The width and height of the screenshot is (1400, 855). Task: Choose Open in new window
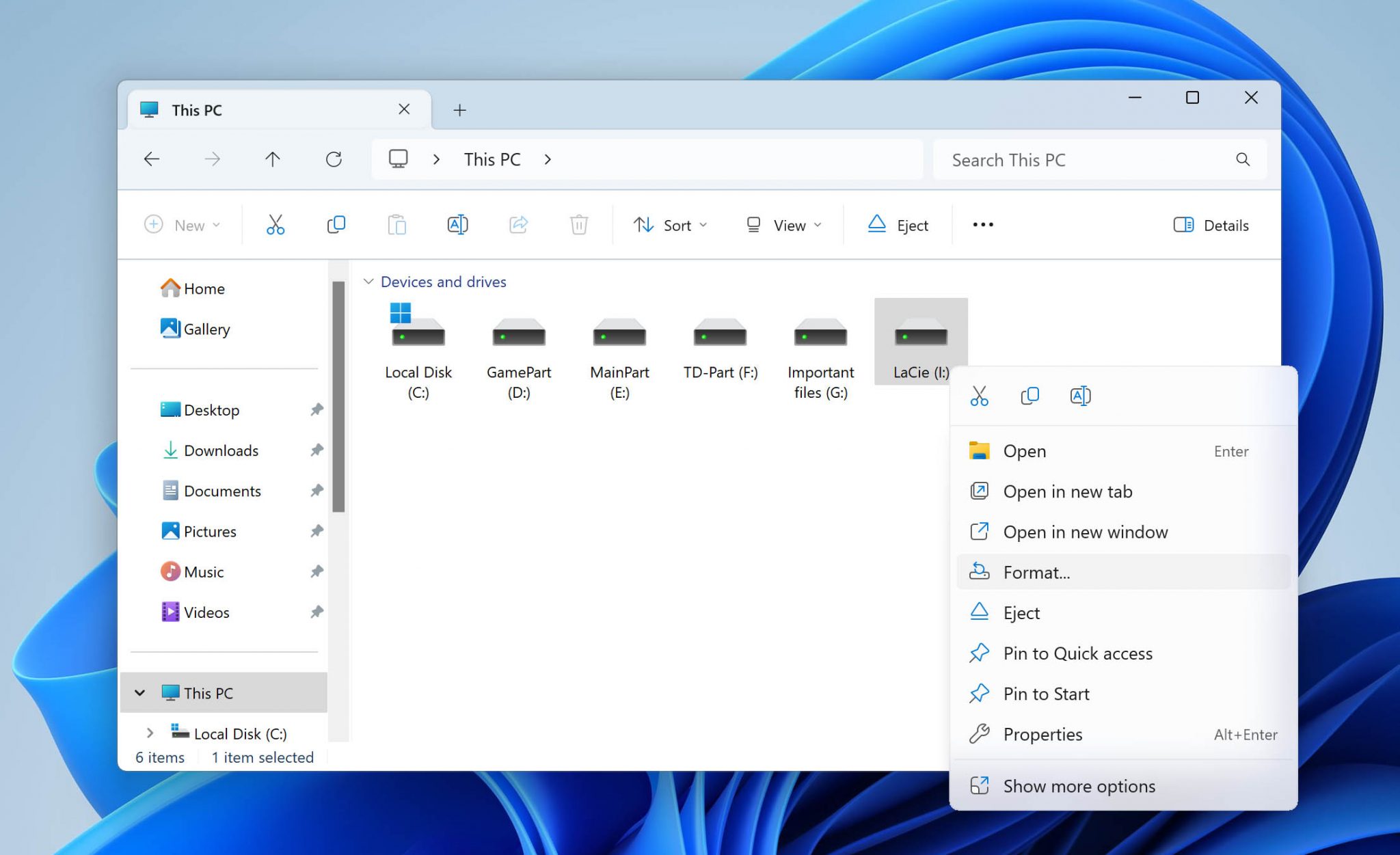click(x=1086, y=532)
